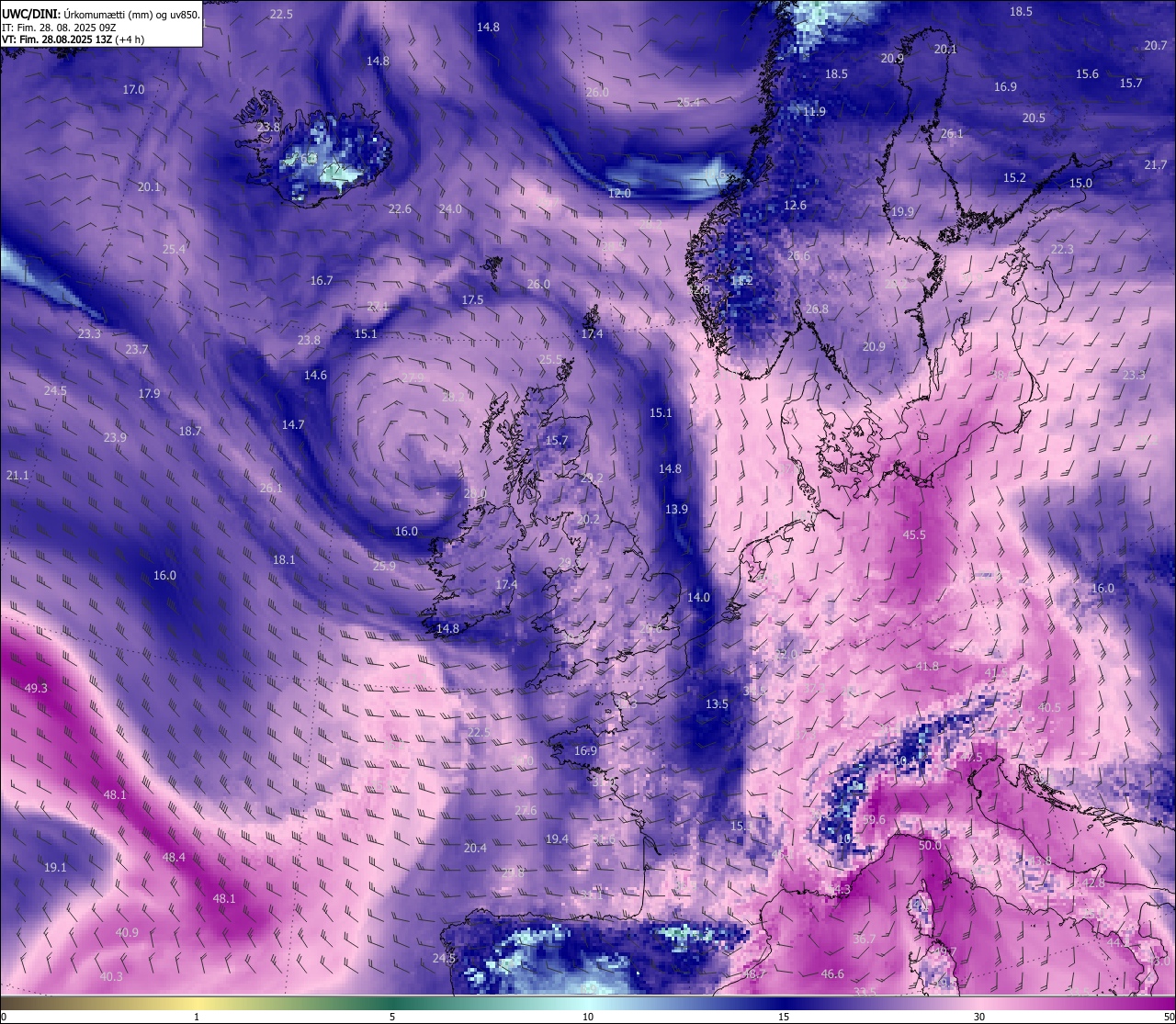The height and width of the screenshot is (1024, 1176).
Task: Click the 15.2 value on the map
Action: [1014, 177]
